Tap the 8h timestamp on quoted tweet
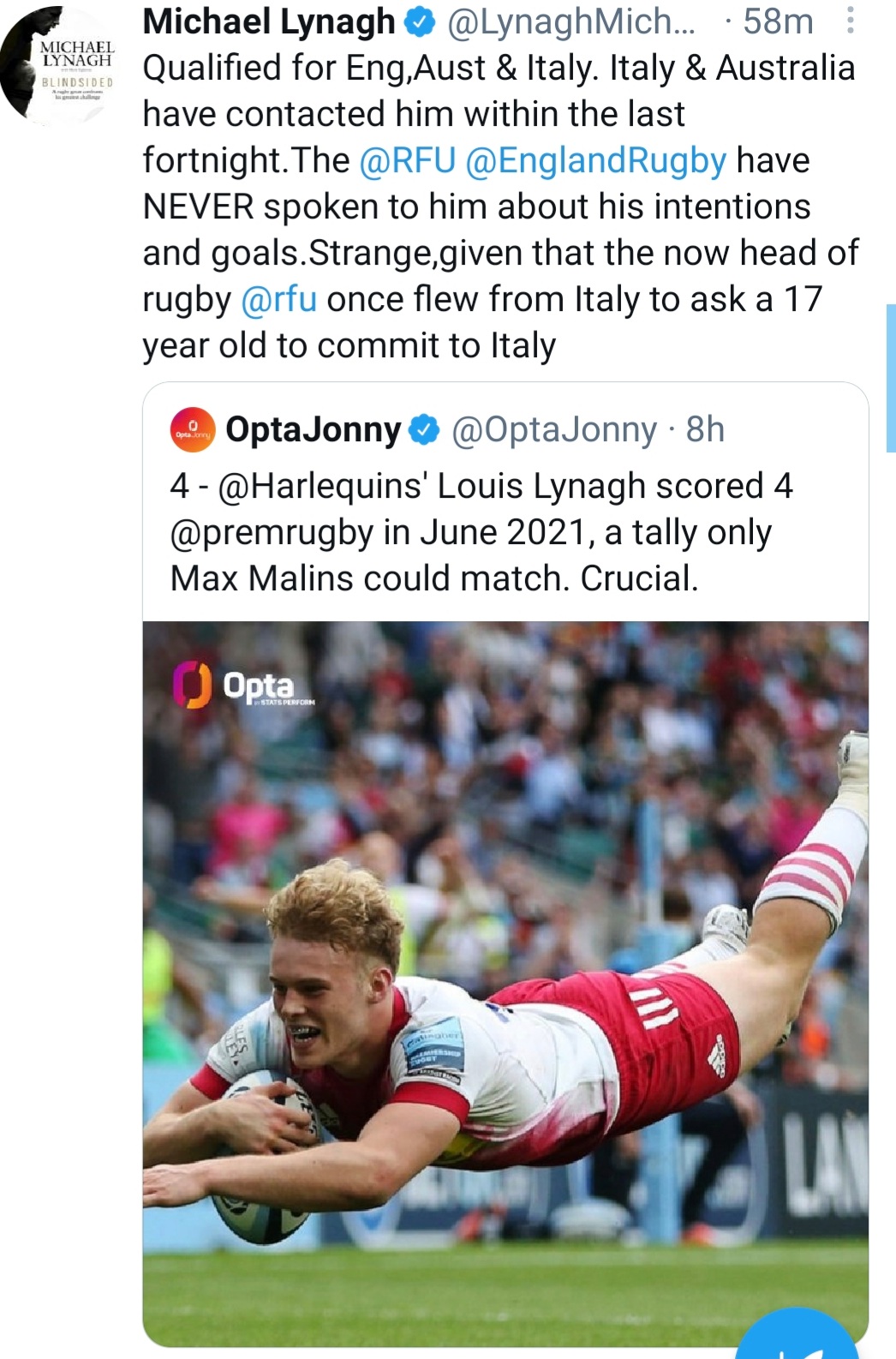This screenshot has height=1359, width=896. coord(705,429)
